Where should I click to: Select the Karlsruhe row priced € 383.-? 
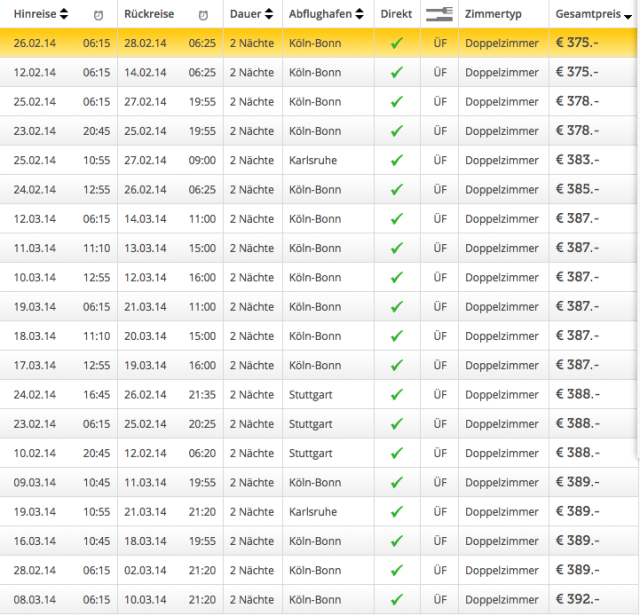point(318,160)
